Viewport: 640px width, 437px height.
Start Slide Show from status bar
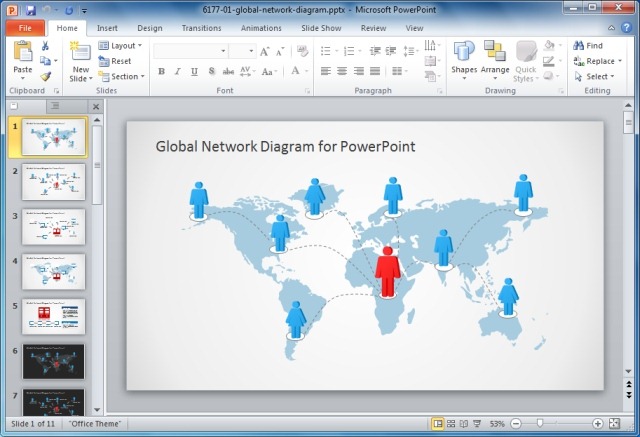(x=477, y=424)
